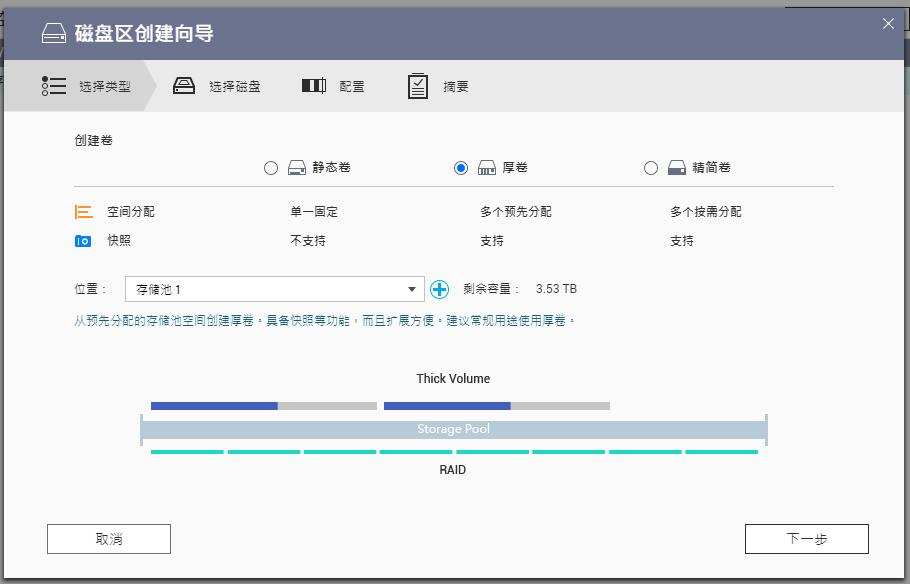Click the clipboard icon beside 摘要 step
Screen dimensions: 910x584
[417, 86]
